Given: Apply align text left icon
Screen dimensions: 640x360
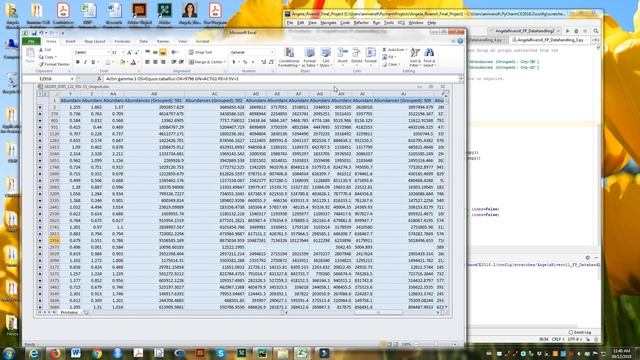Looking at the screenshot, I should tap(147, 62).
